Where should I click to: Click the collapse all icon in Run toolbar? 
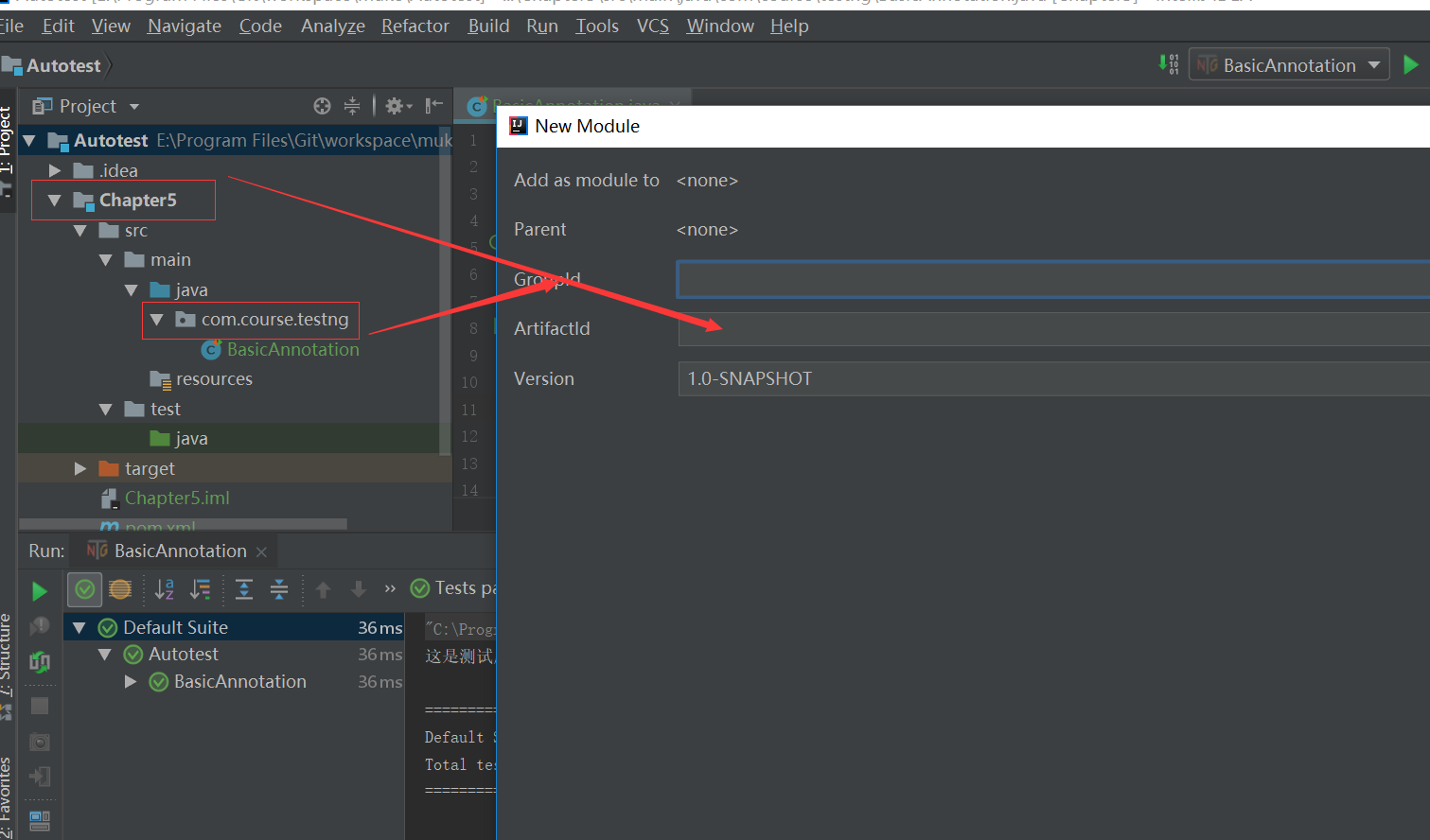[279, 589]
